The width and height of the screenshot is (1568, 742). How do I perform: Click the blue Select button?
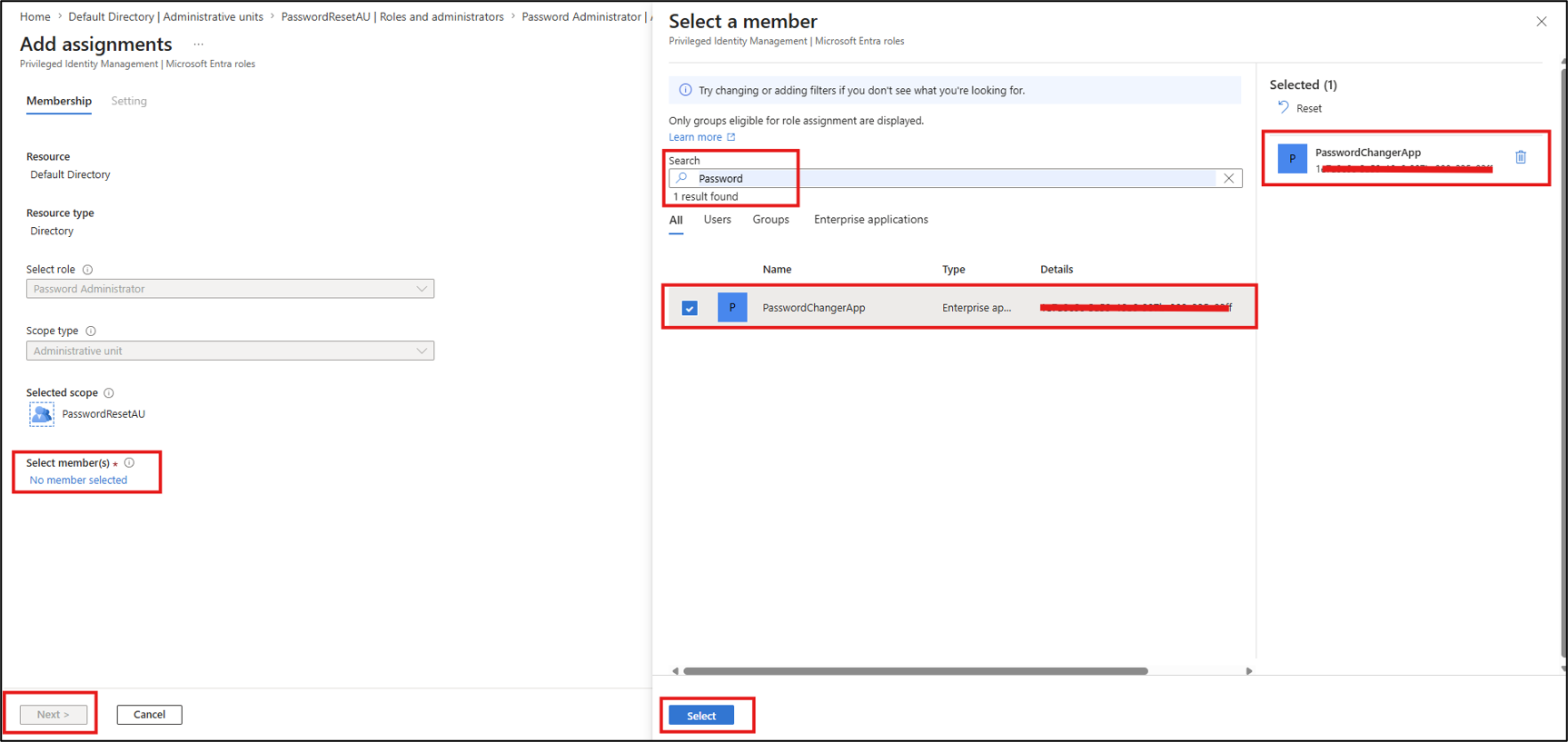point(701,716)
